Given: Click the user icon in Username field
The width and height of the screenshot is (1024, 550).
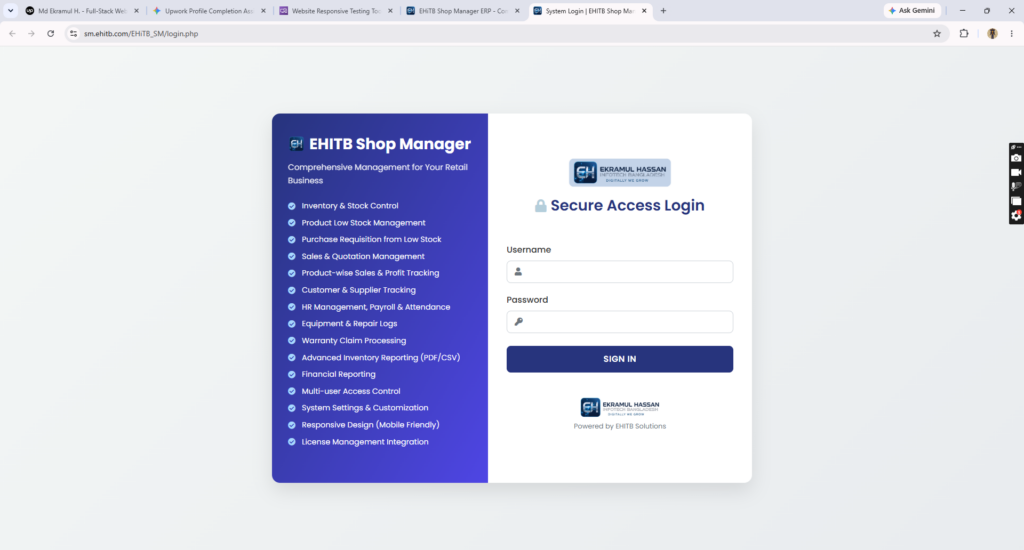Looking at the screenshot, I should tap(518, 272).
